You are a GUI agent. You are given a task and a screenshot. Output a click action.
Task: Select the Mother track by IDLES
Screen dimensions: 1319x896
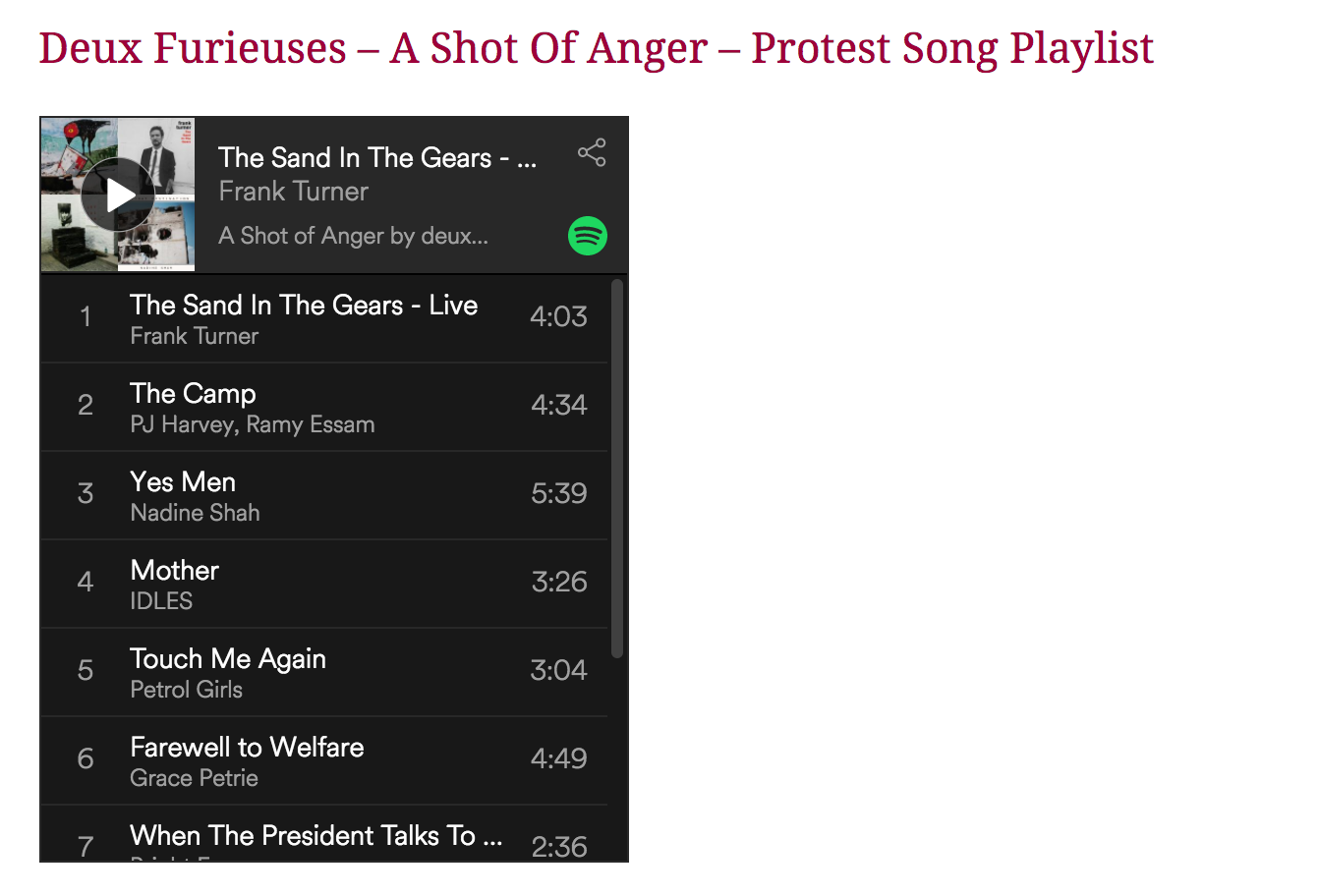[174, 571]
